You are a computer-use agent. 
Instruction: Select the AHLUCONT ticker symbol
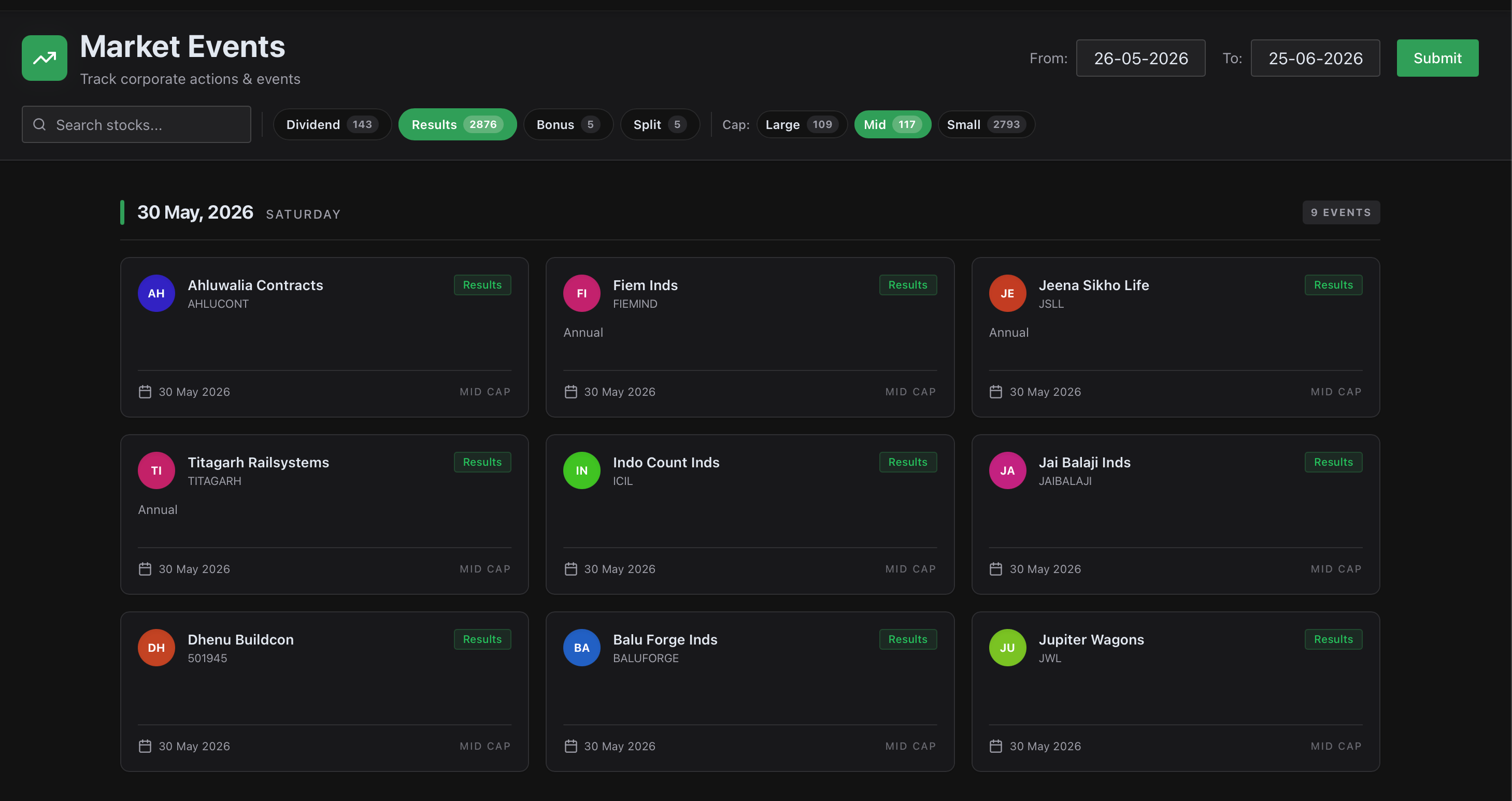(x=218, y=304)
